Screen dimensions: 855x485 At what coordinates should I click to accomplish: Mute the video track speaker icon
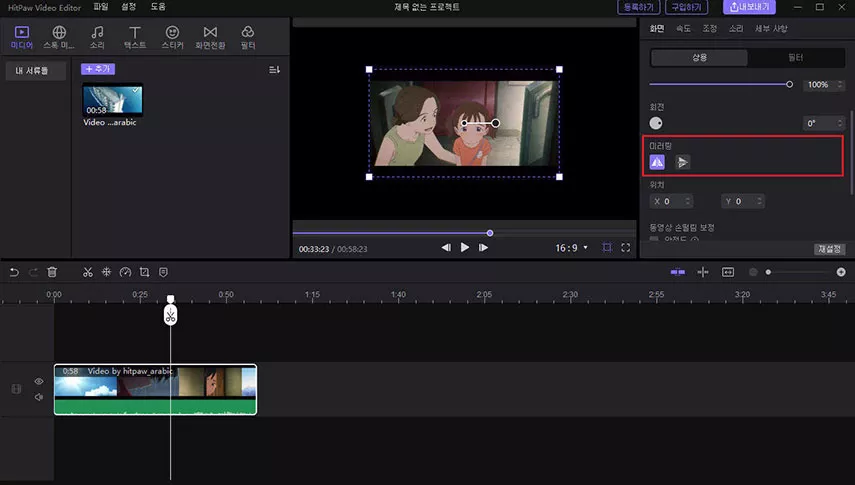pos(39,397)
